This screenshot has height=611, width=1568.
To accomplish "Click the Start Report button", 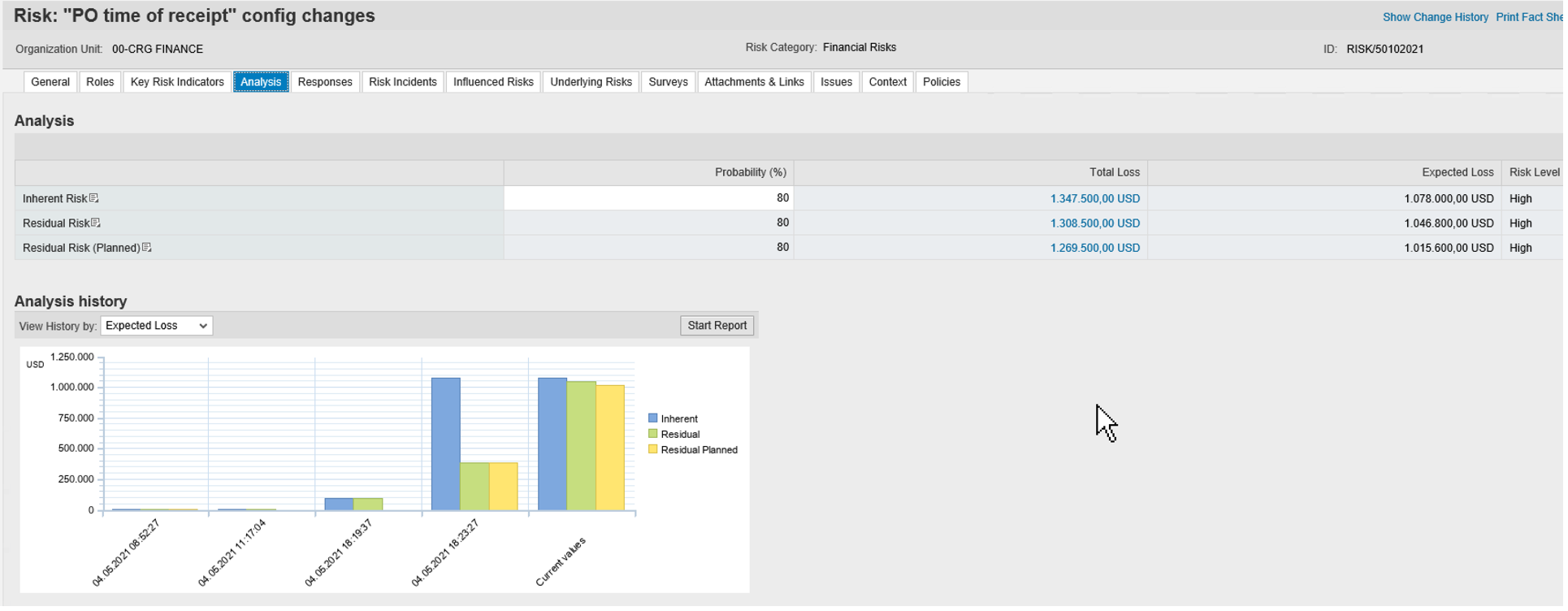I will (717, 326).
